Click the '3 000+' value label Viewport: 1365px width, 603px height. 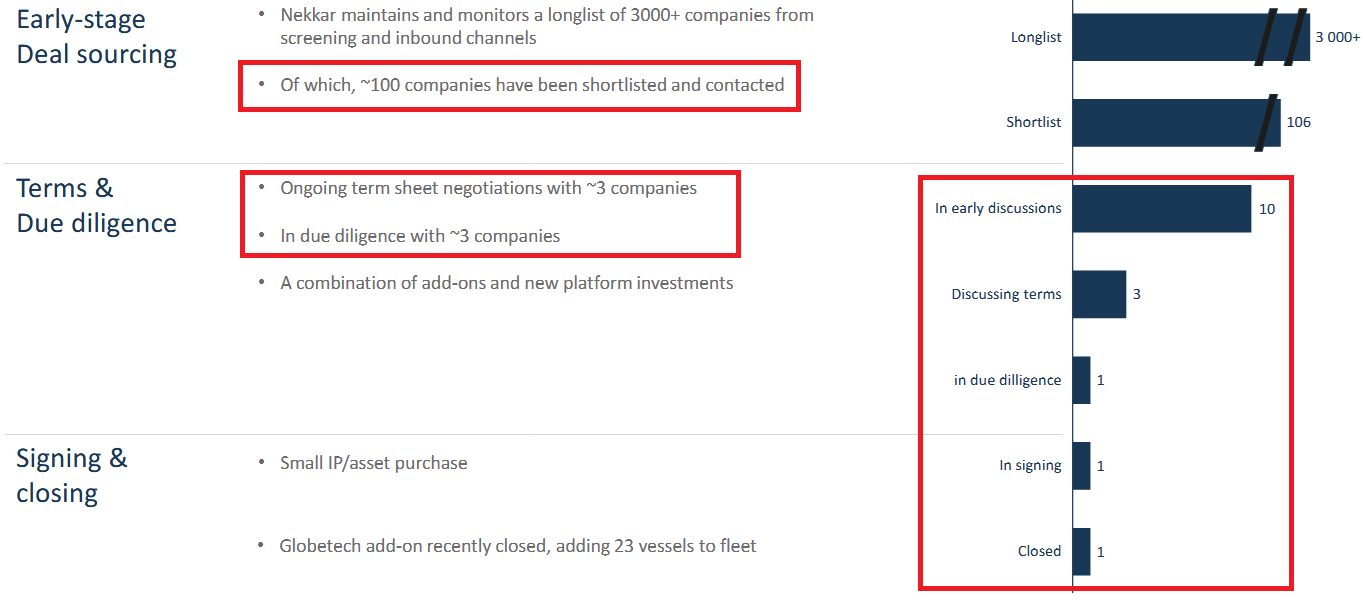pyautogui.click(x=1337, y=38)
